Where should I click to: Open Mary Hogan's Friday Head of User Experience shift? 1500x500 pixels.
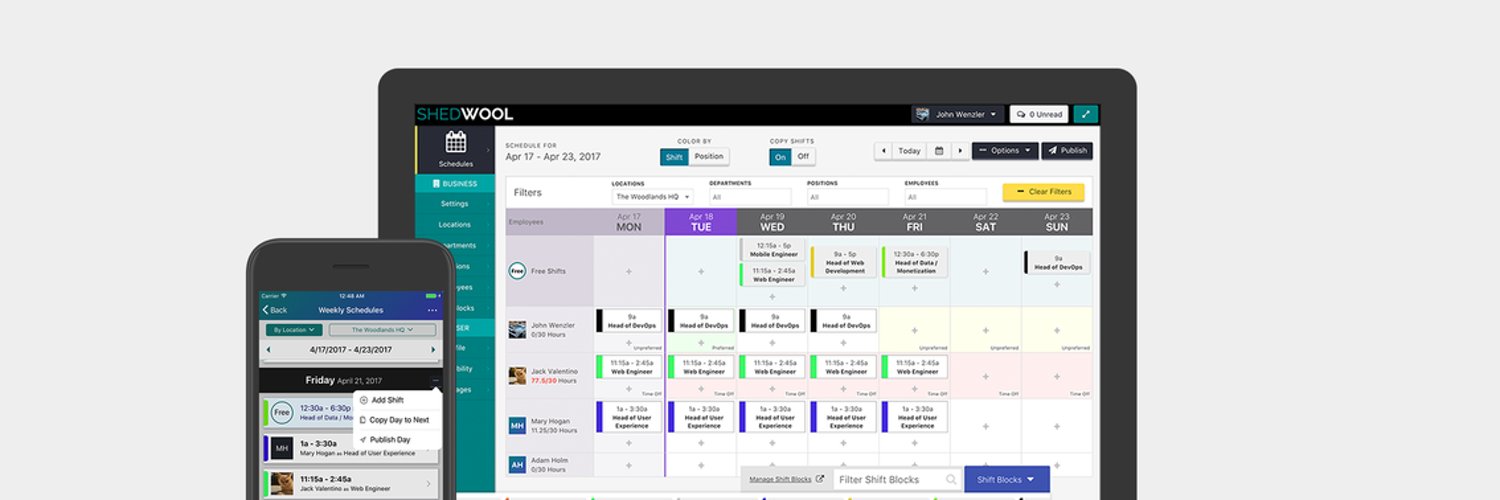click(x=914, y=416)
